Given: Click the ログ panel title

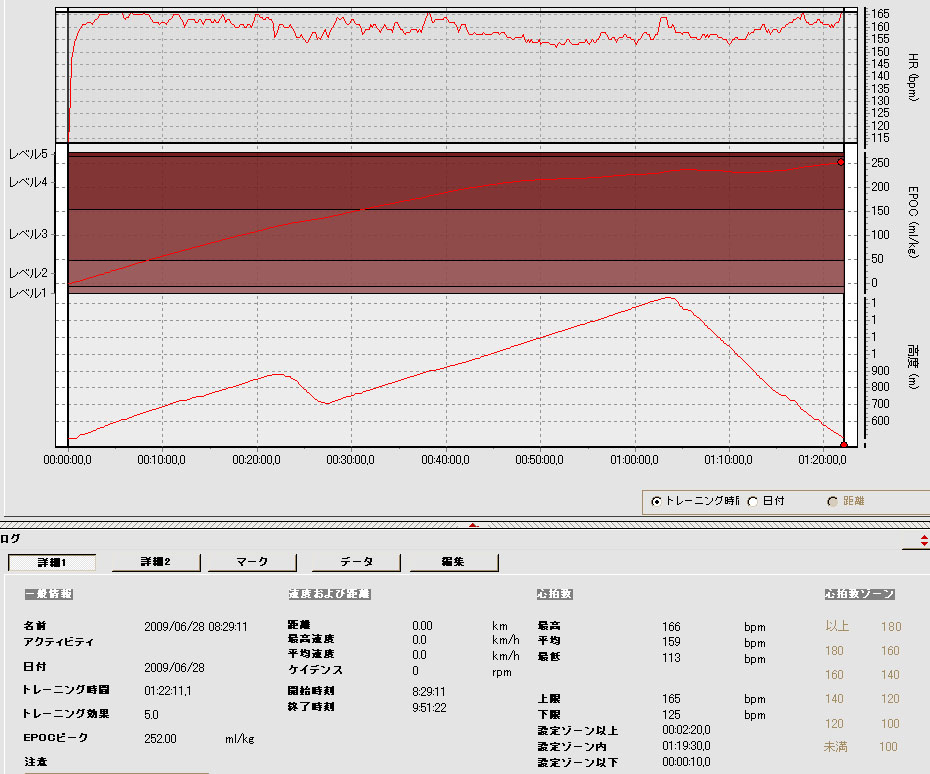Looking at the screenshot, I should click(x=10, y=539).
